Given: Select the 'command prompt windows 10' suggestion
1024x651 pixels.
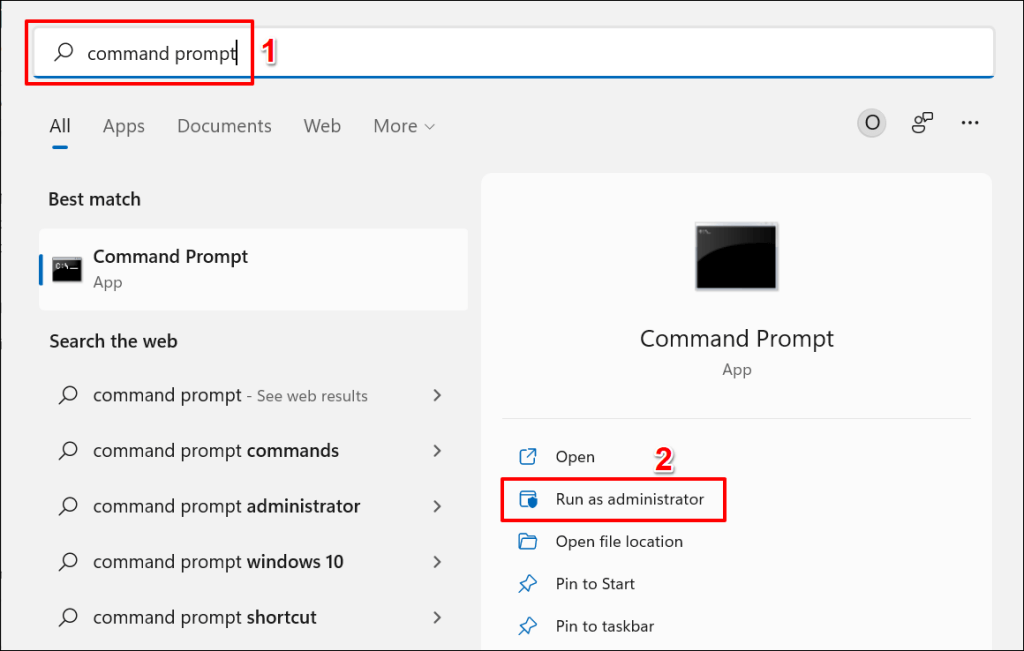Looking at the screenshot, I should coord(217,561).
